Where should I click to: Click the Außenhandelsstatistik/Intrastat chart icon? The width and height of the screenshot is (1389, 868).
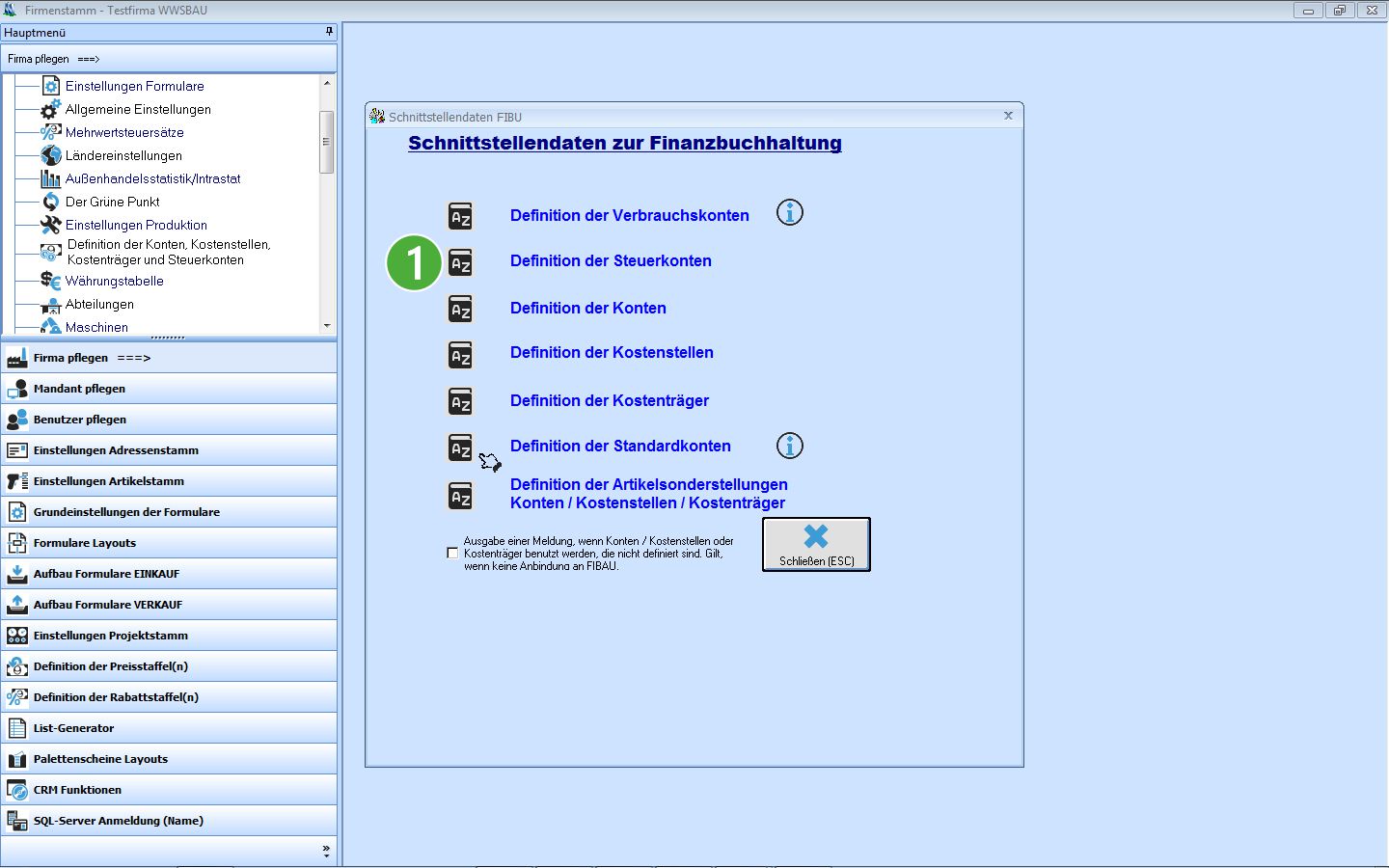[51, 178]
